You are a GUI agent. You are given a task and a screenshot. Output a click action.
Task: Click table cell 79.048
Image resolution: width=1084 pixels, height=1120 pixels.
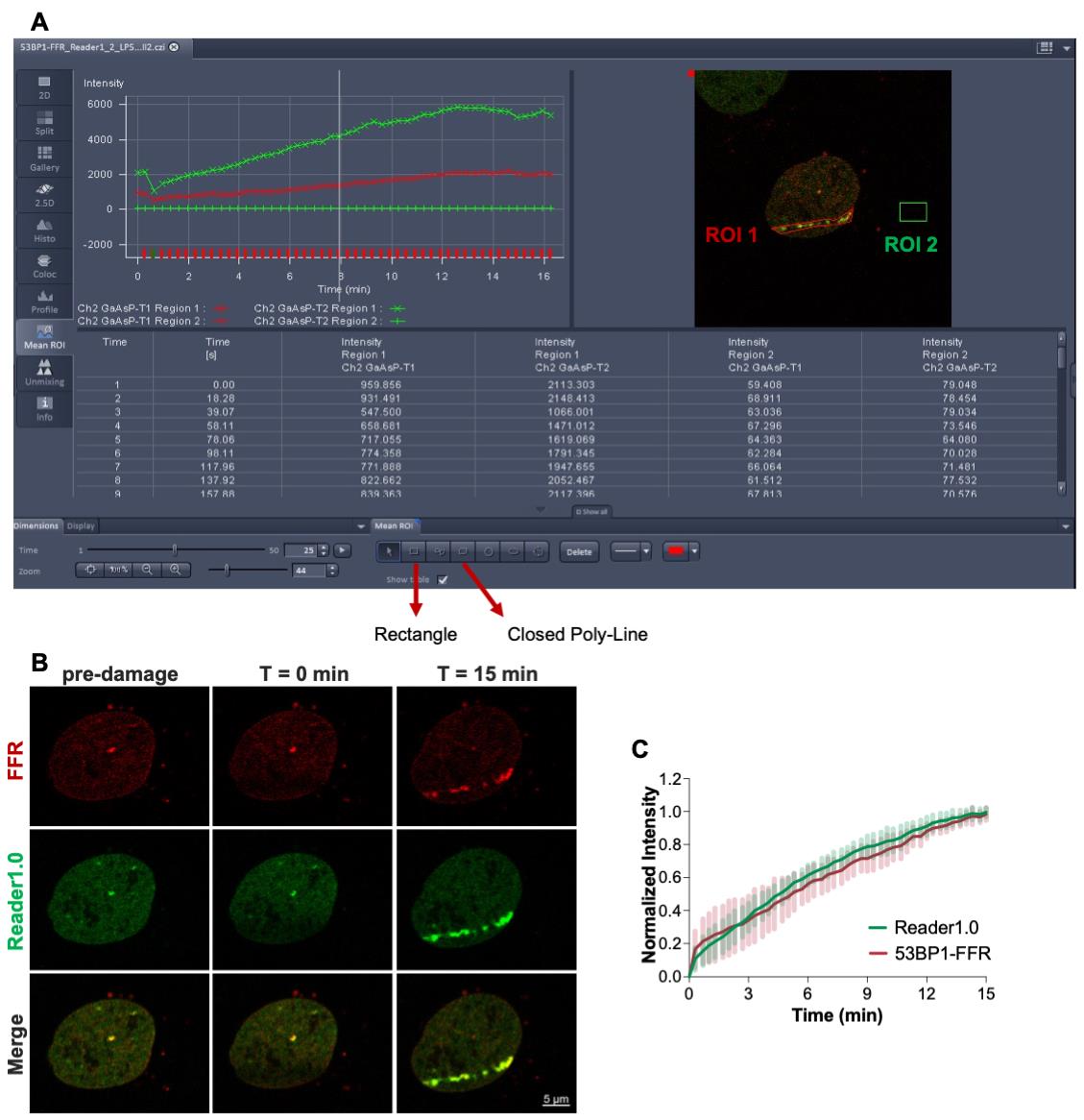click(x=959, y=385)
